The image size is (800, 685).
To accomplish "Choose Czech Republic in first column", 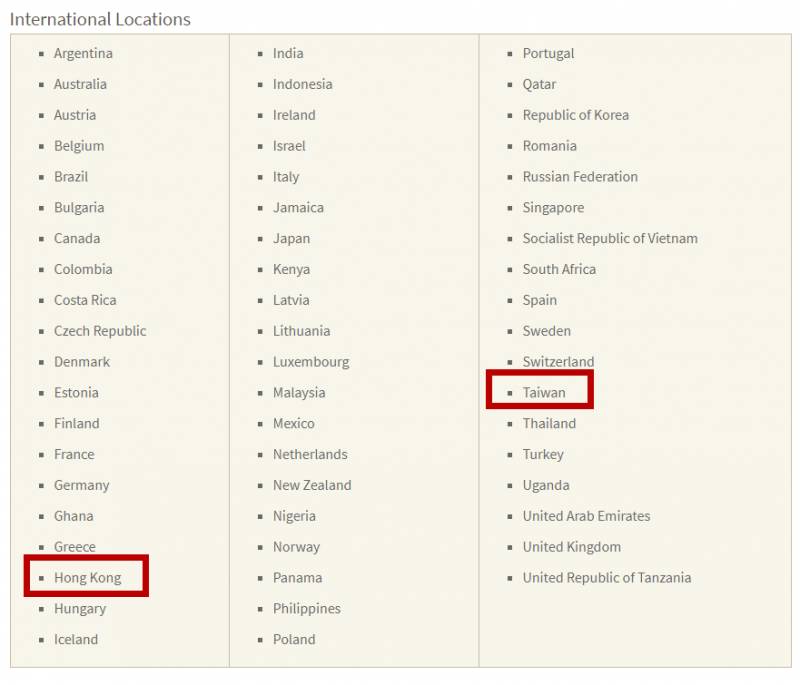I will pos(100,331).
